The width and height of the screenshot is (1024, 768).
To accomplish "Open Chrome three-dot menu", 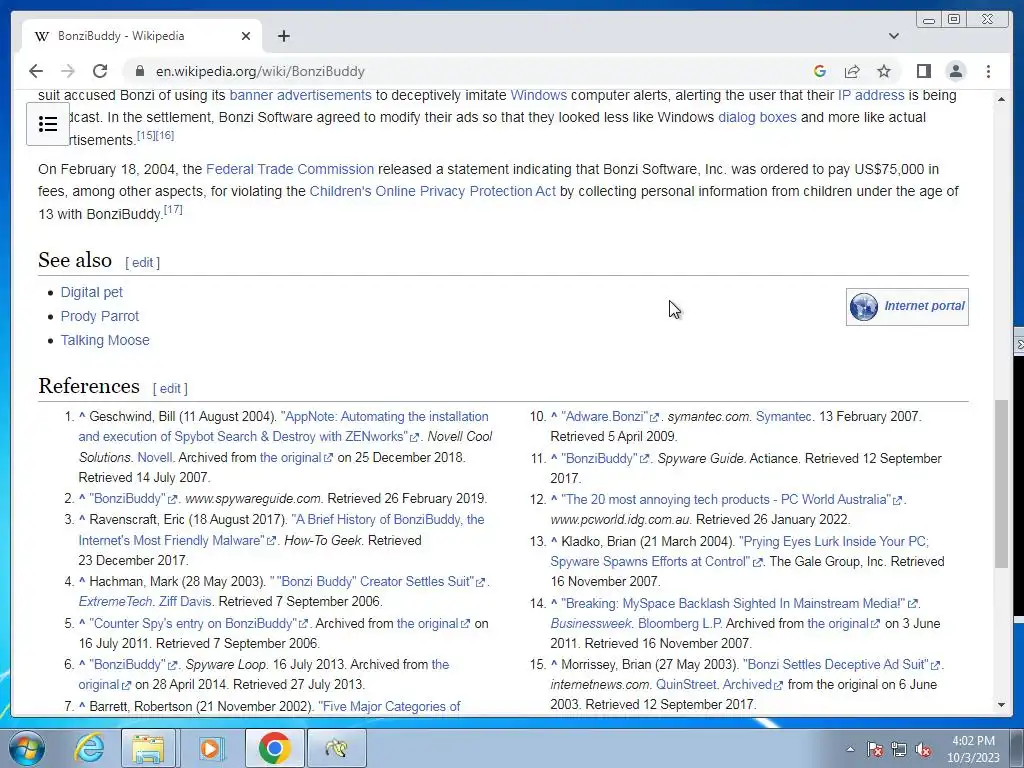I will (x=988, y=71).
